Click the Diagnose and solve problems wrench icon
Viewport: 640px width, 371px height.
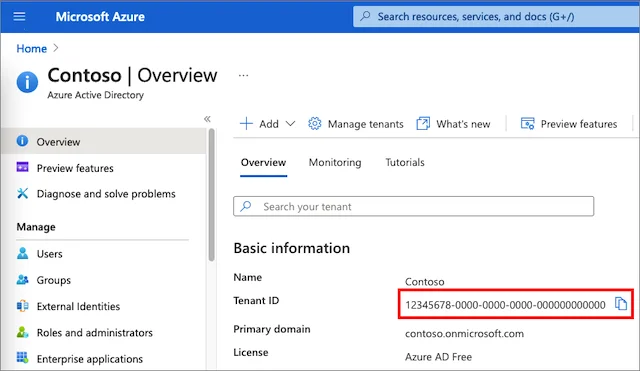pyautogui.click(x=22, y=193)
